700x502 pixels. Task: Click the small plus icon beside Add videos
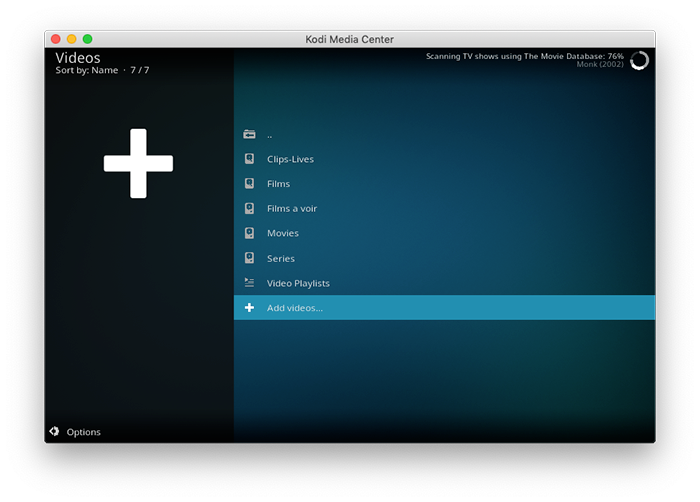click(x=249, y=308)
